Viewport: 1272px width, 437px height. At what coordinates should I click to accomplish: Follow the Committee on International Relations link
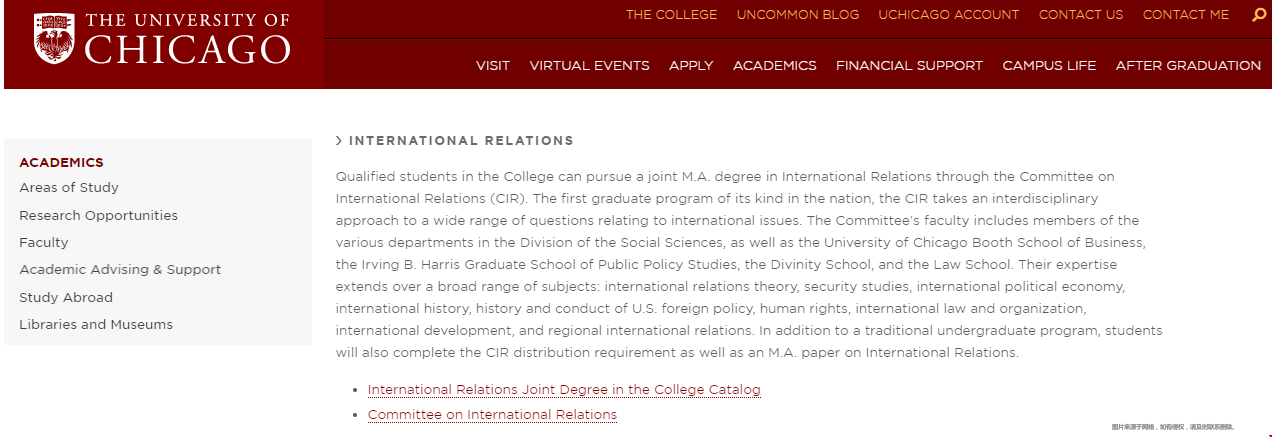[492, 415]
